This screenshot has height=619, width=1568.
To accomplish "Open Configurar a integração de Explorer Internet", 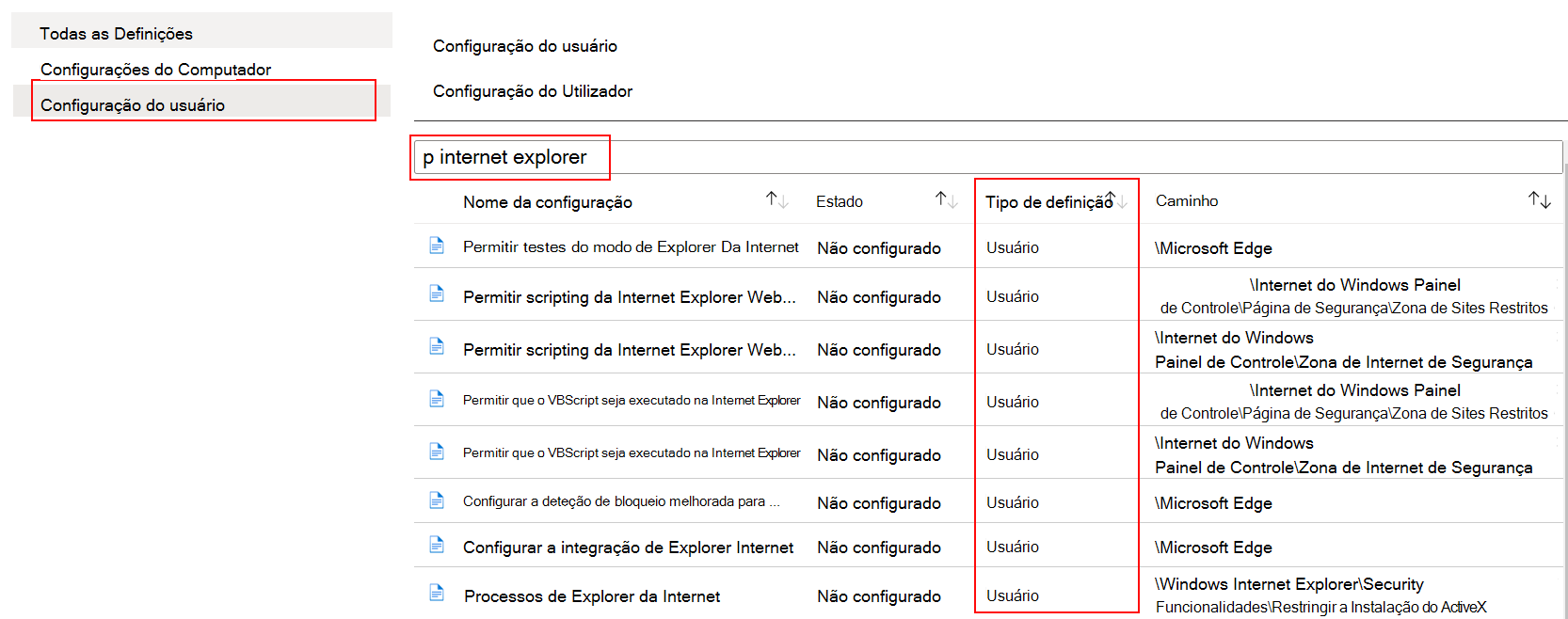I will tap(628, 548).
